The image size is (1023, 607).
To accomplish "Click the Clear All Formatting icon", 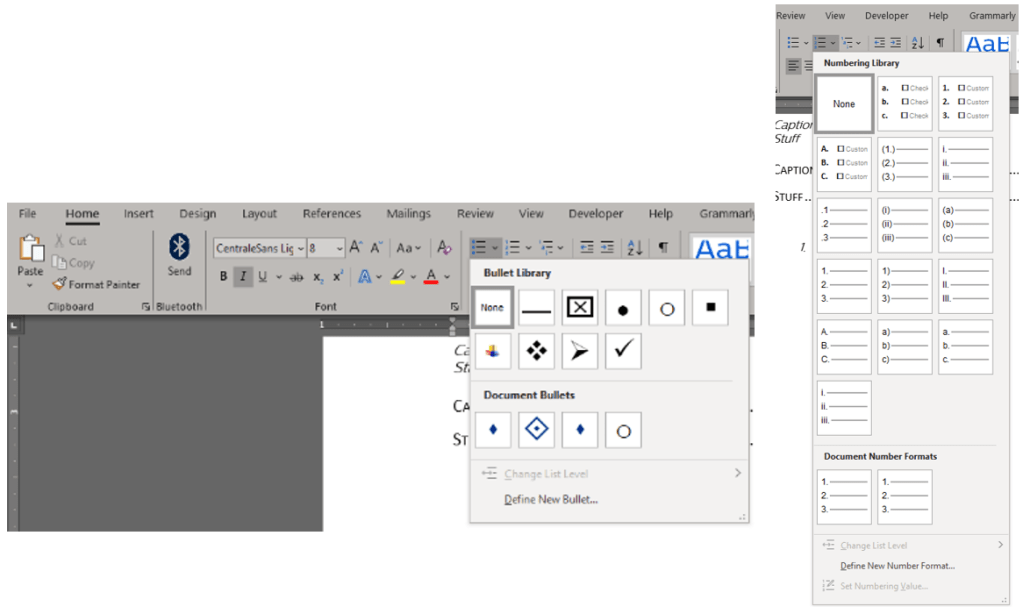I will (445, 248).
